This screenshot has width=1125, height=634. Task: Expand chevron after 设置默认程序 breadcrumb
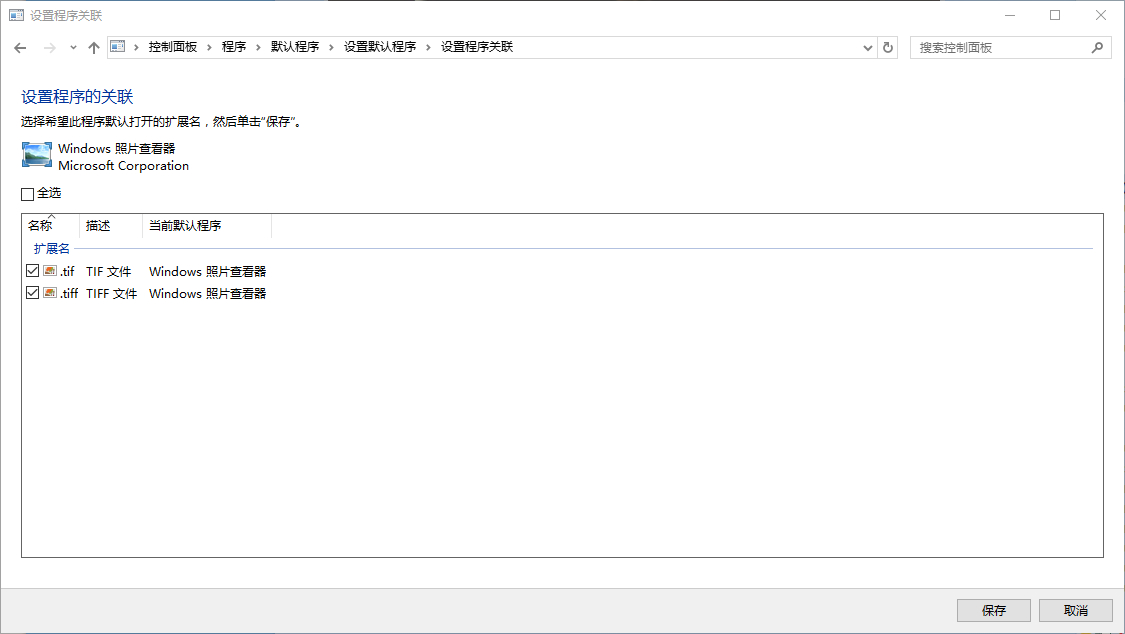pos(428,47)
